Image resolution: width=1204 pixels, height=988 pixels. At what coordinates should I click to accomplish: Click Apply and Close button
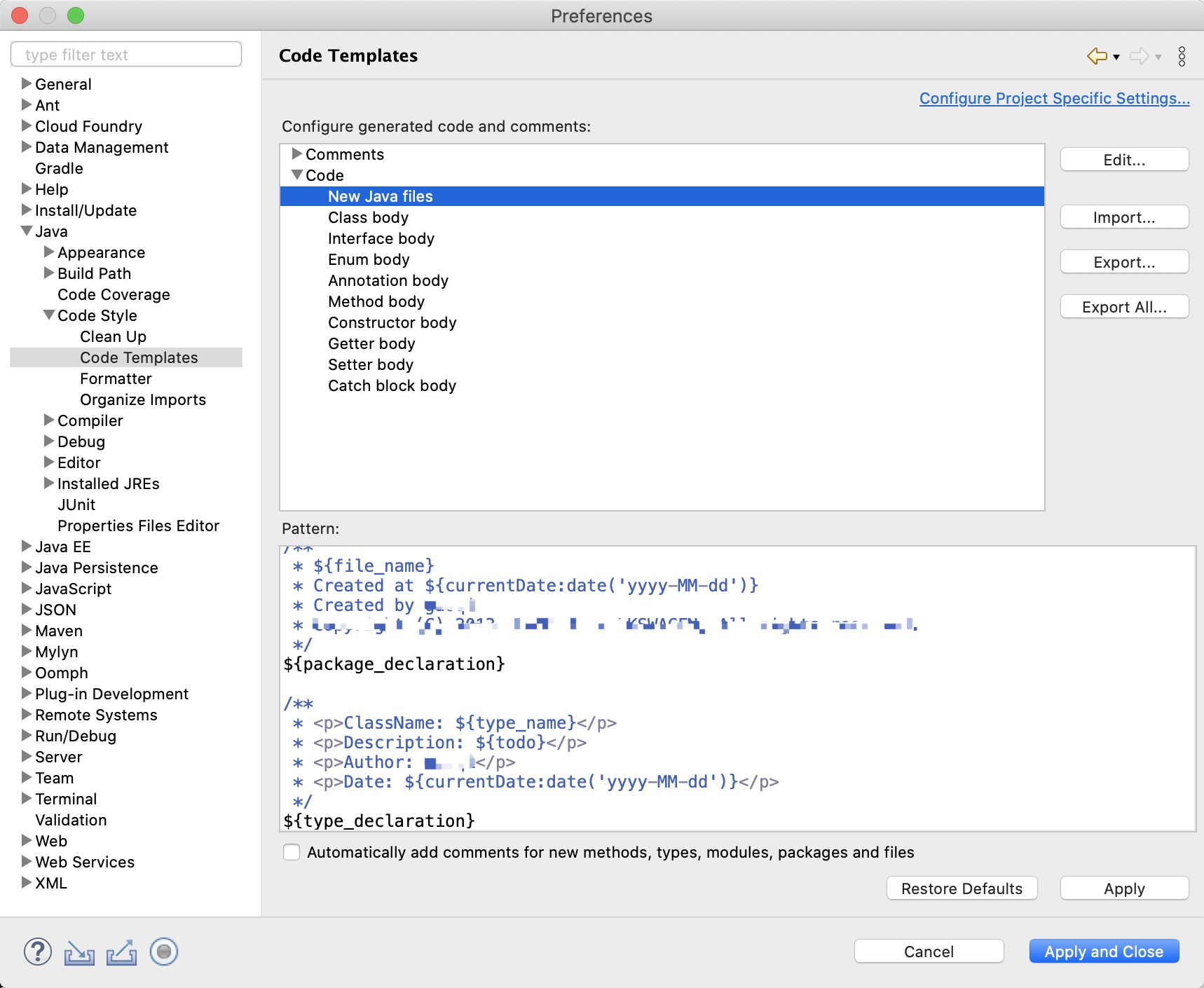[x=1104, y=952]
